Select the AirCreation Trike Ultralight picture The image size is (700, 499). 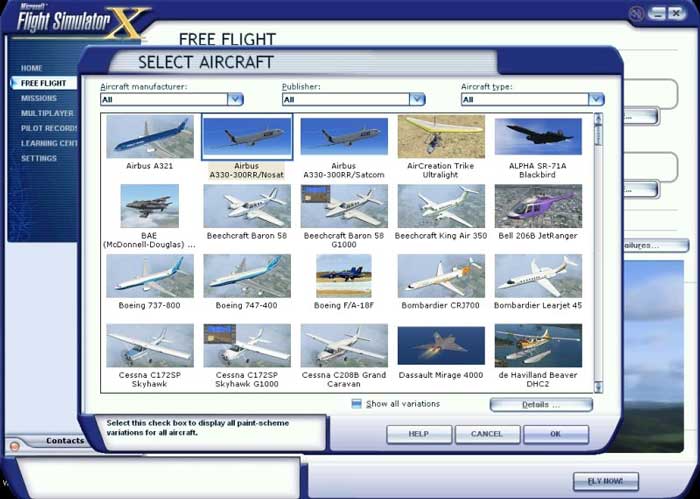pyautogui.click(x=441, y=137)
